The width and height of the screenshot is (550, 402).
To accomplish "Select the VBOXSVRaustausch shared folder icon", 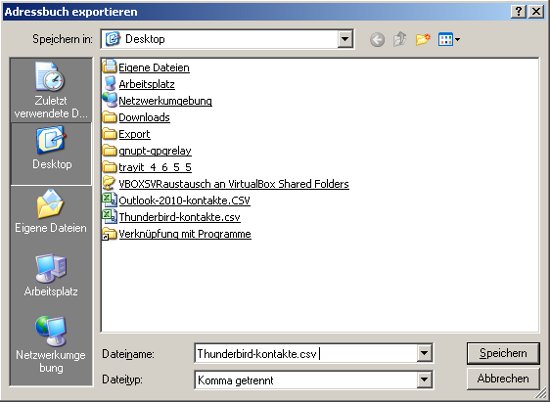I will [109, 183].
